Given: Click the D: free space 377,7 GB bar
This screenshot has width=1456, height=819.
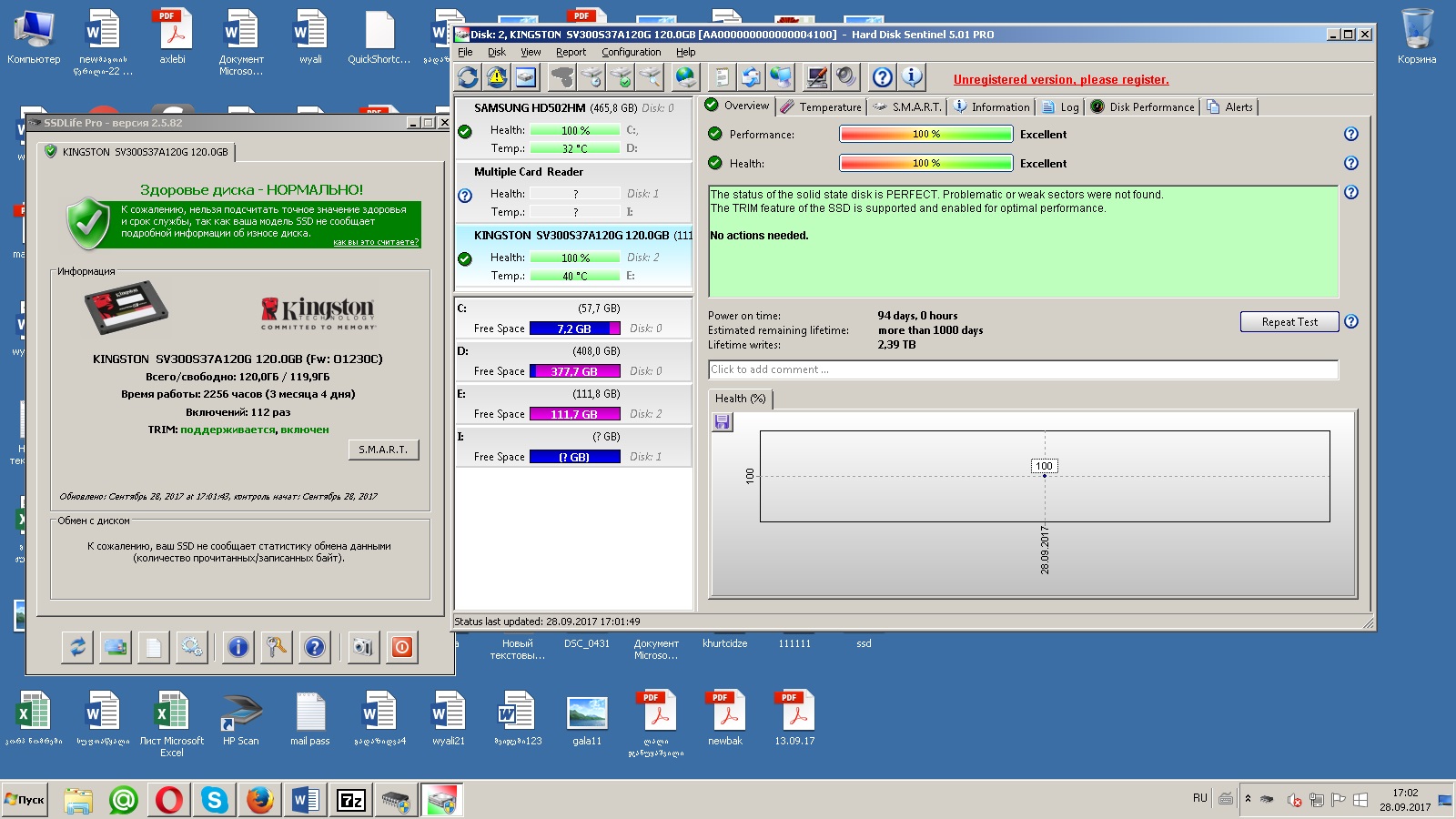Looking at the screenshot, I should pyautogui.click(x=574, y=371).
